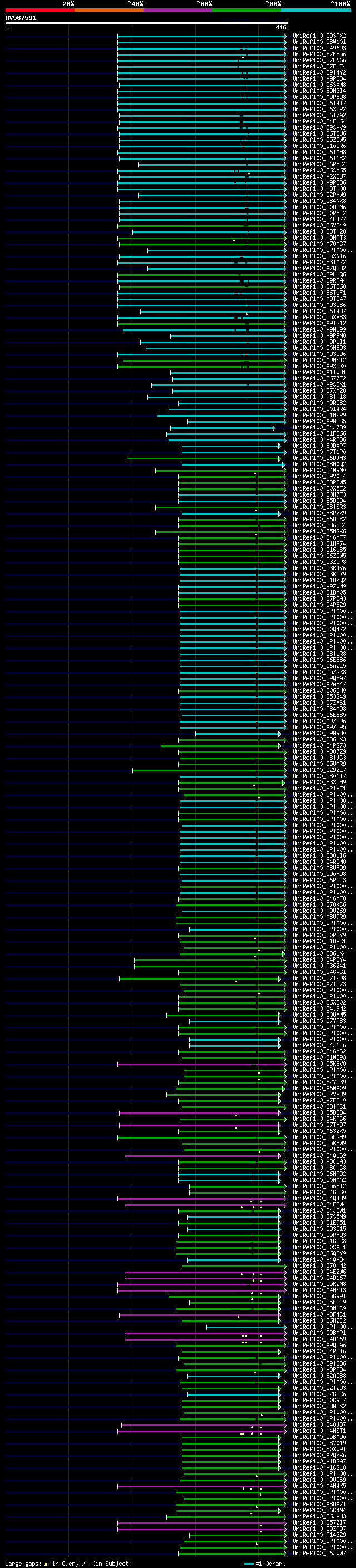
Task: Open the UniRef100_Q5MGK6 label
Action: coord(319,531)
